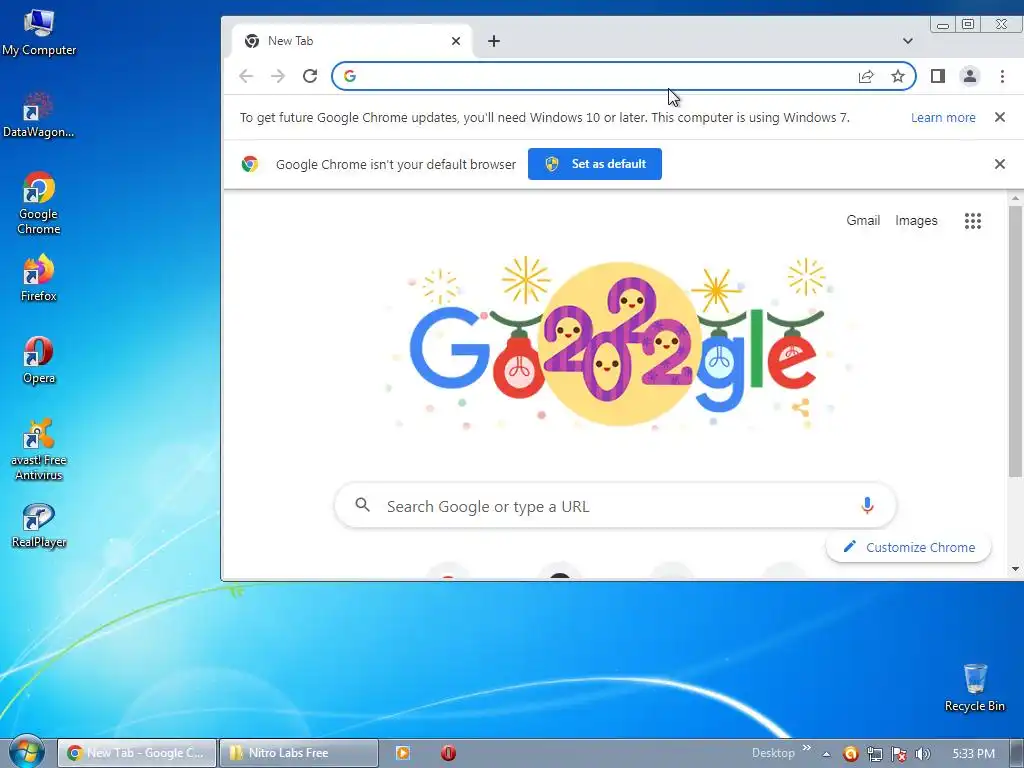Click Set as default button
Screen dimensions: 1024x768
pyautogui.click(x=594, y=164)
